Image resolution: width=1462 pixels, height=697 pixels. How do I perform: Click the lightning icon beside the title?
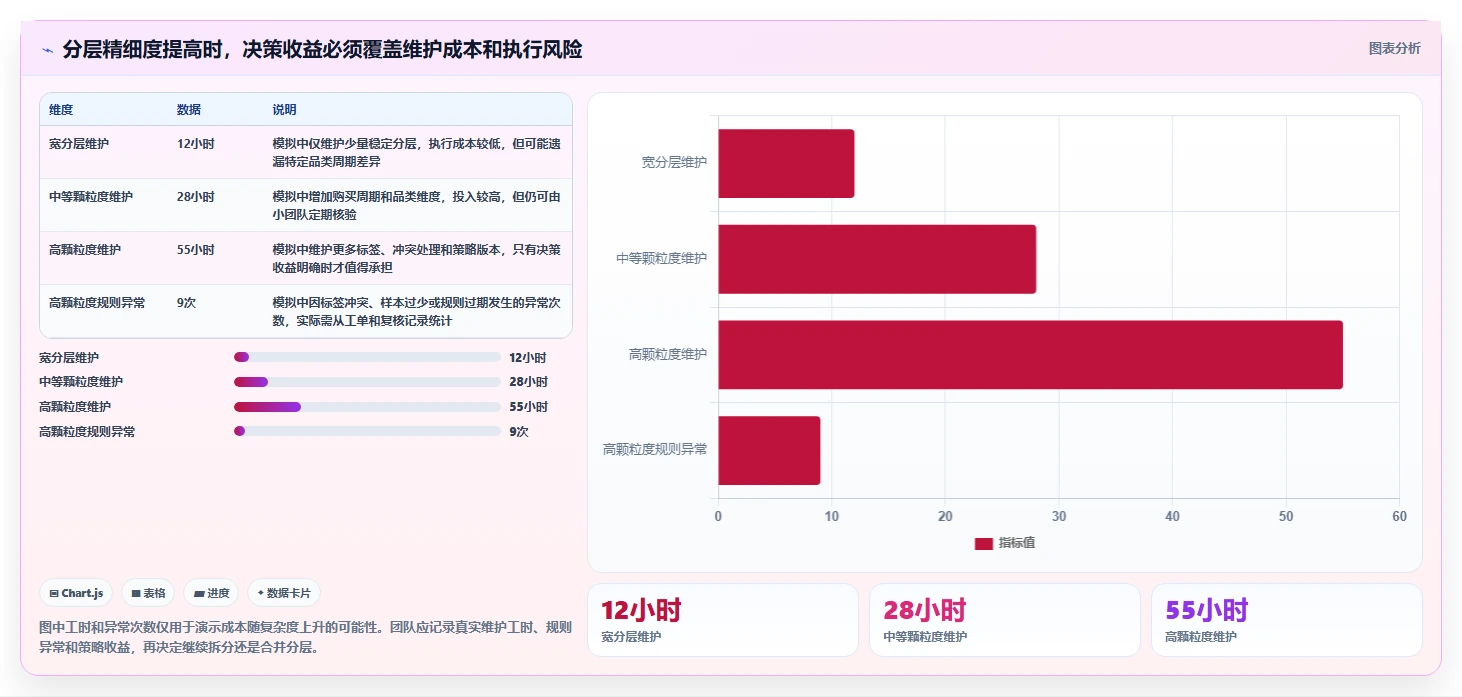(47, 49)
